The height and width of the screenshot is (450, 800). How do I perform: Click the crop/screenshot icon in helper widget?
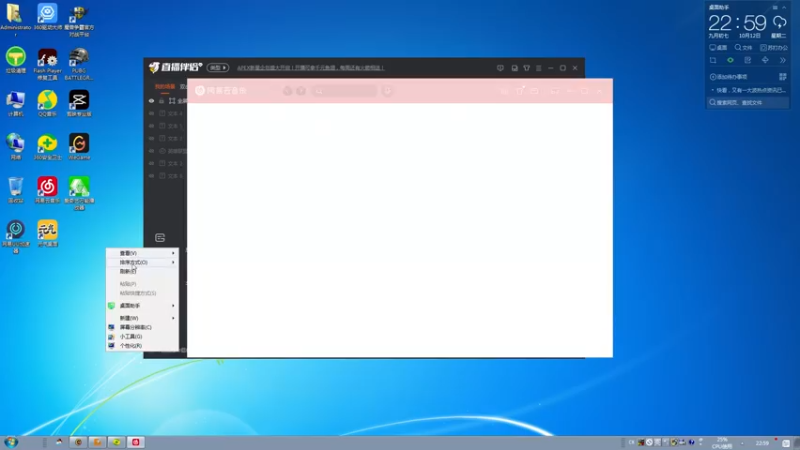tap(713, 60)
